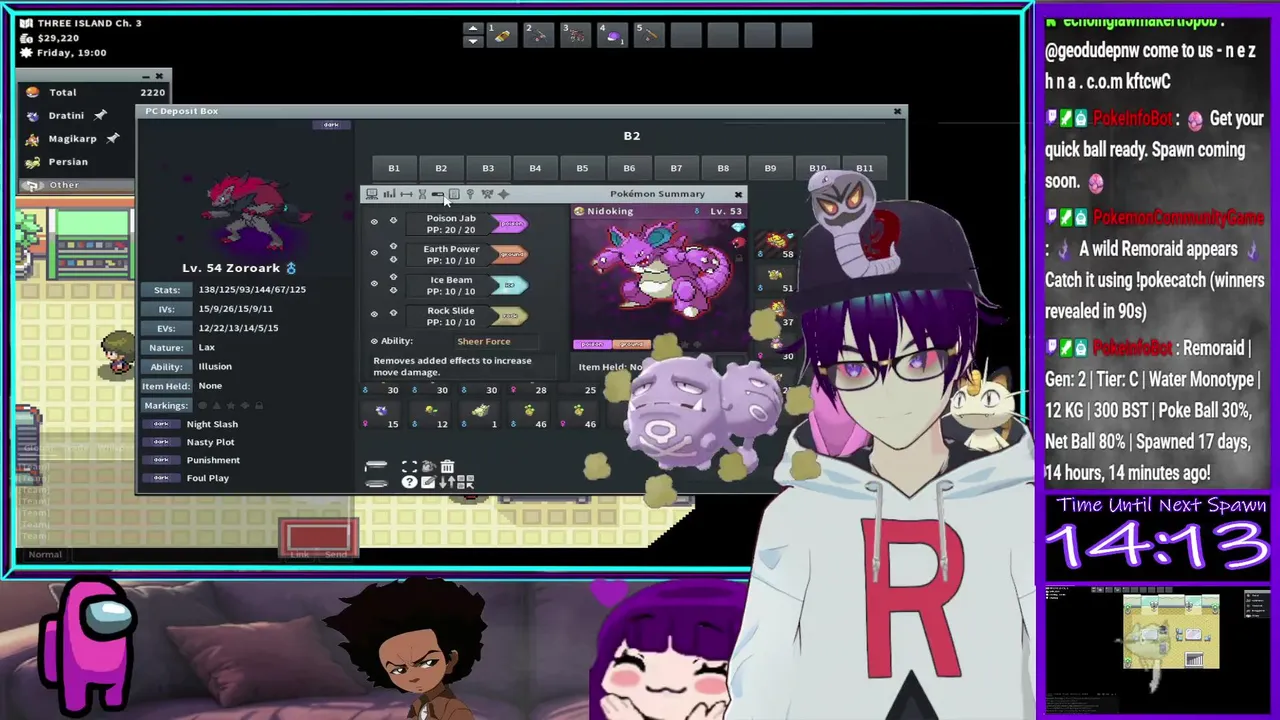
Task: Close the PC Deposit Box window
Action: [897, 111]
